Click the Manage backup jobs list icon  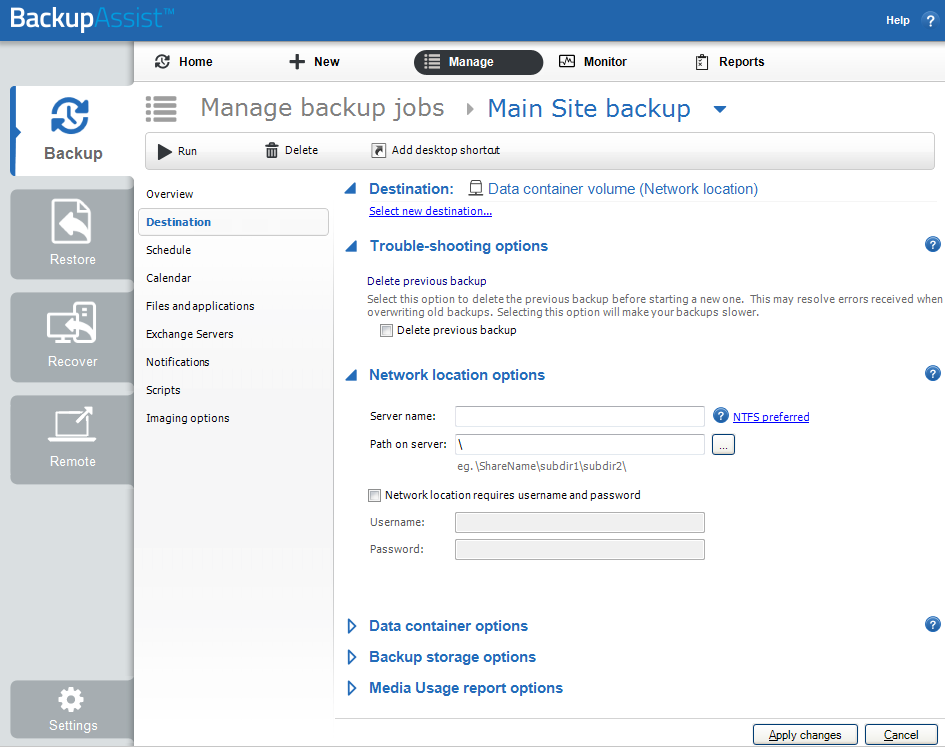(x=161, y=109)
